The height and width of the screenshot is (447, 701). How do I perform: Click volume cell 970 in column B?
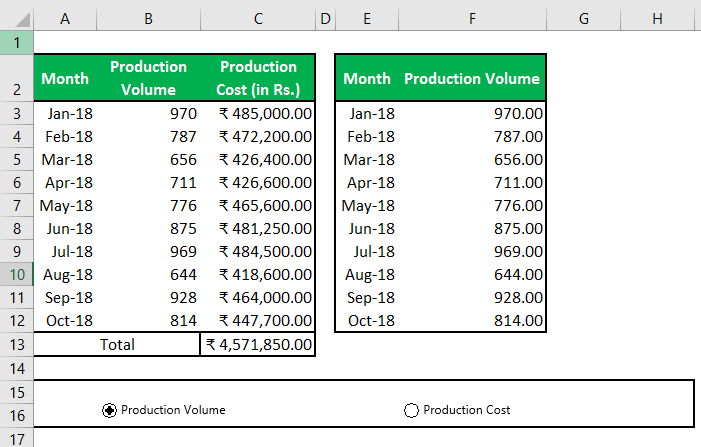click(148, 114)
